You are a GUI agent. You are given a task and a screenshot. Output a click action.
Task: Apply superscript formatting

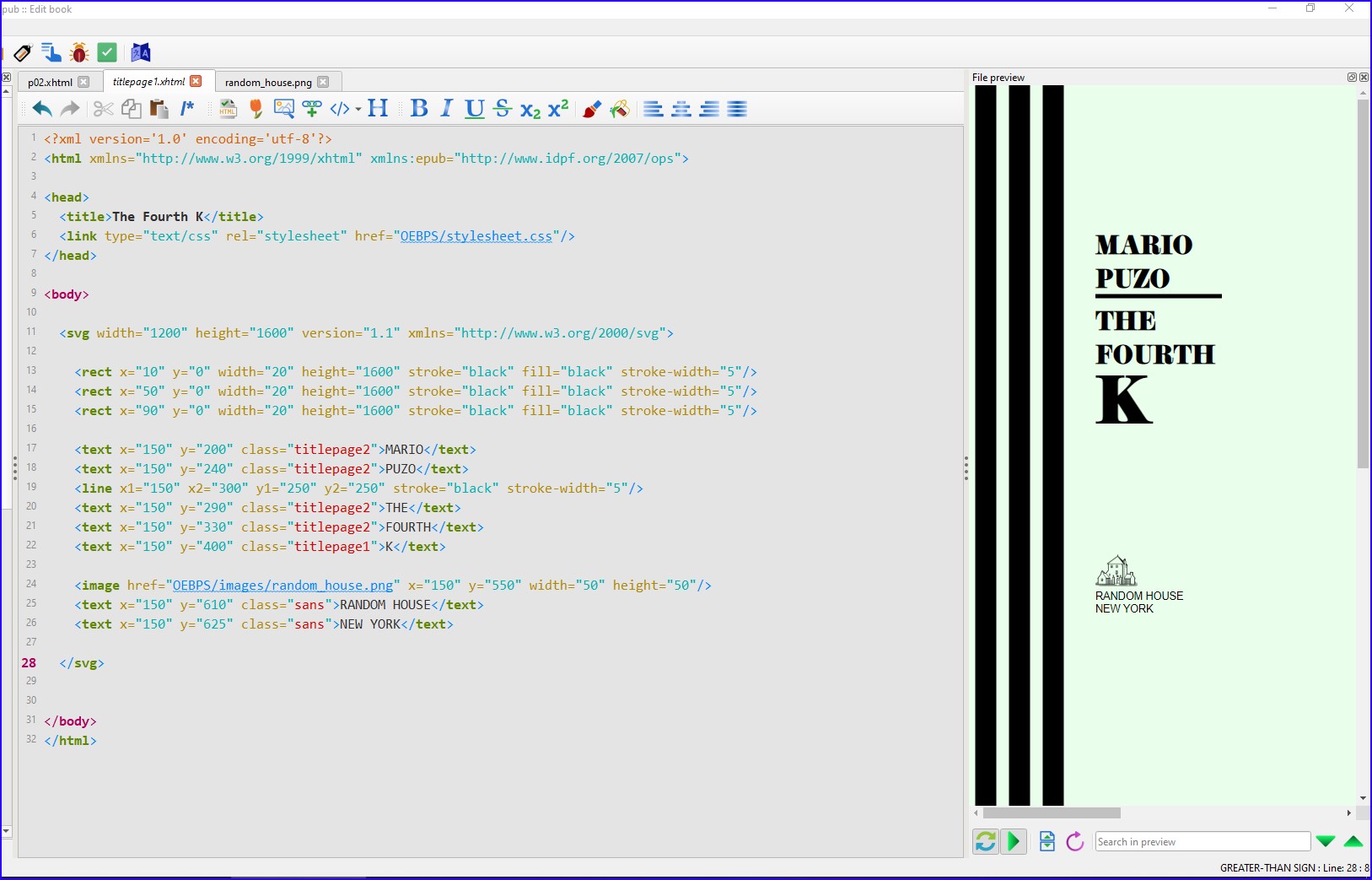[x=558, y=109]
